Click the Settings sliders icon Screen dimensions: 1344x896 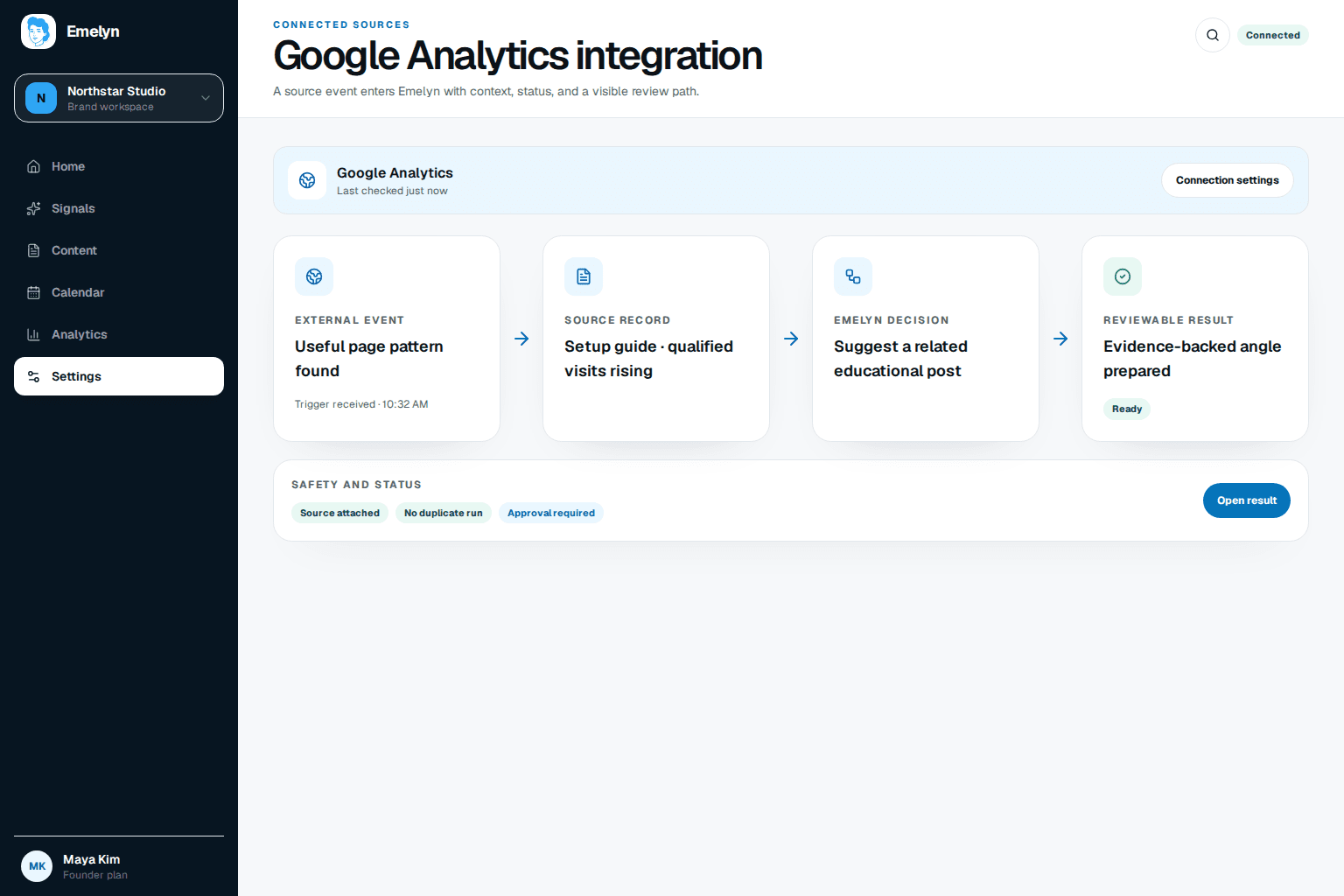[x=34, y=376]
